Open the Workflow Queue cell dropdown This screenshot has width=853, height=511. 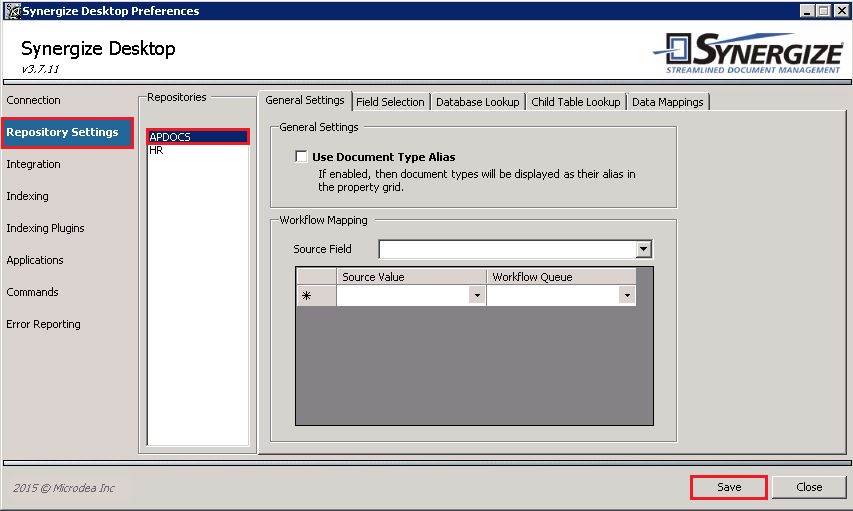(627, 295)
